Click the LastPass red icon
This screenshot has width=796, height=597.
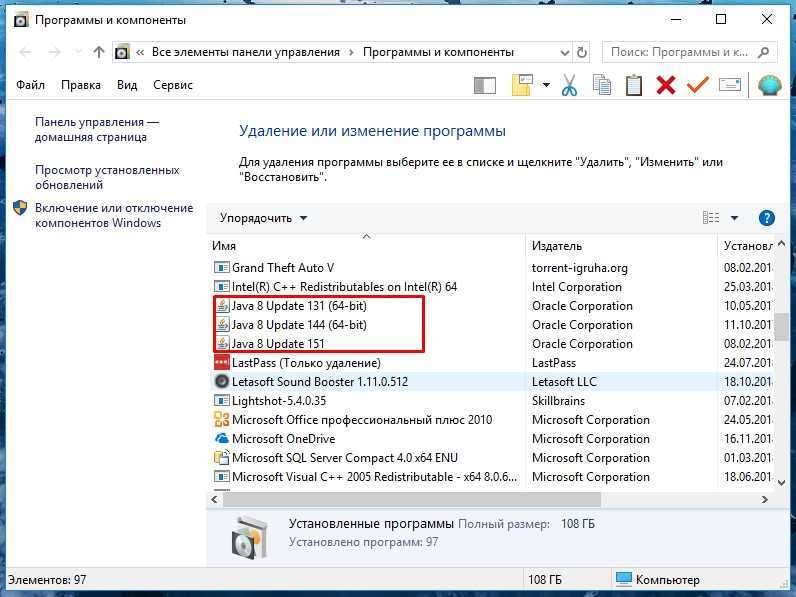click(x=222, y=362)
